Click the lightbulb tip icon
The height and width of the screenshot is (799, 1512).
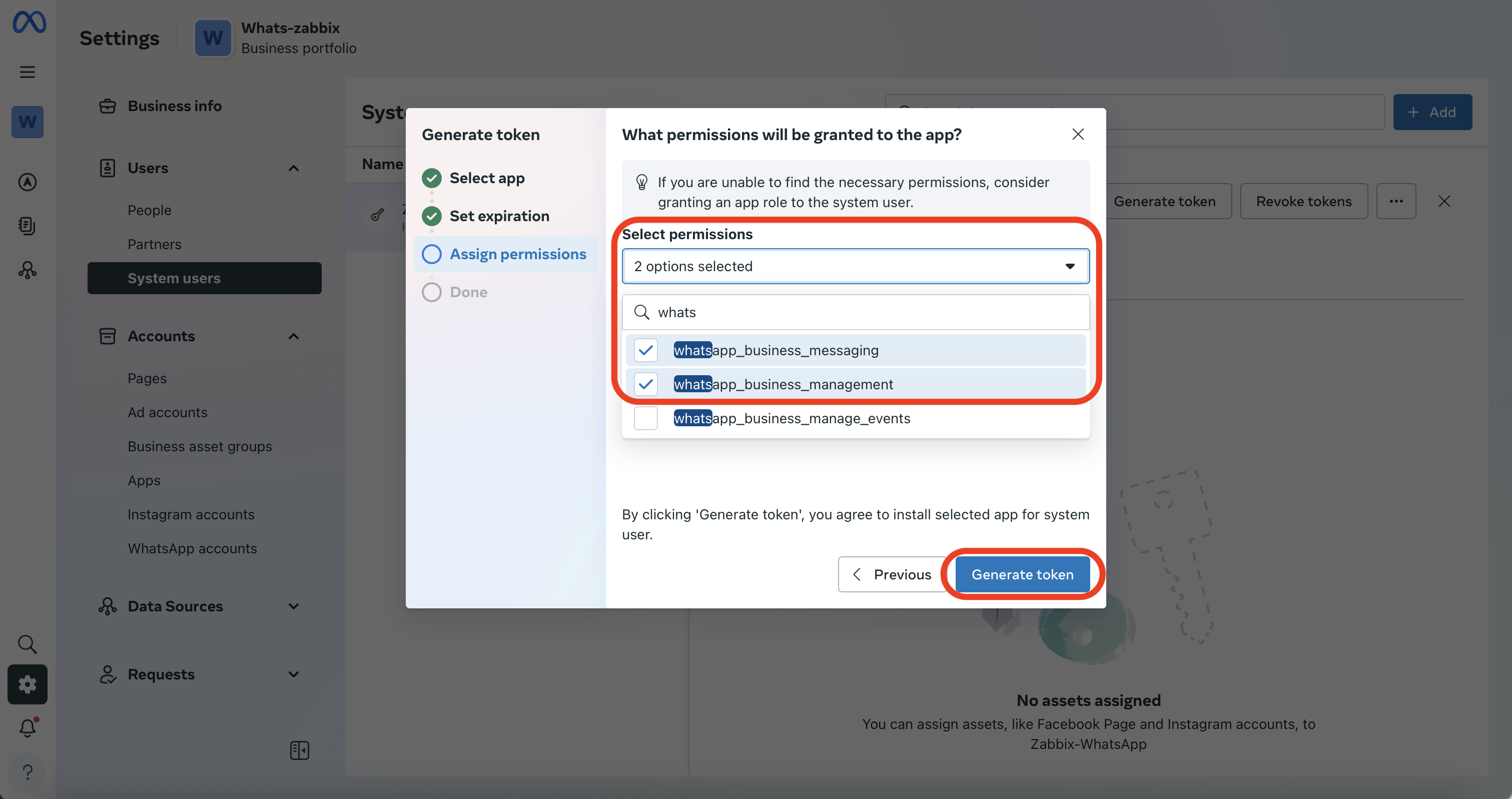pos(642,183)
